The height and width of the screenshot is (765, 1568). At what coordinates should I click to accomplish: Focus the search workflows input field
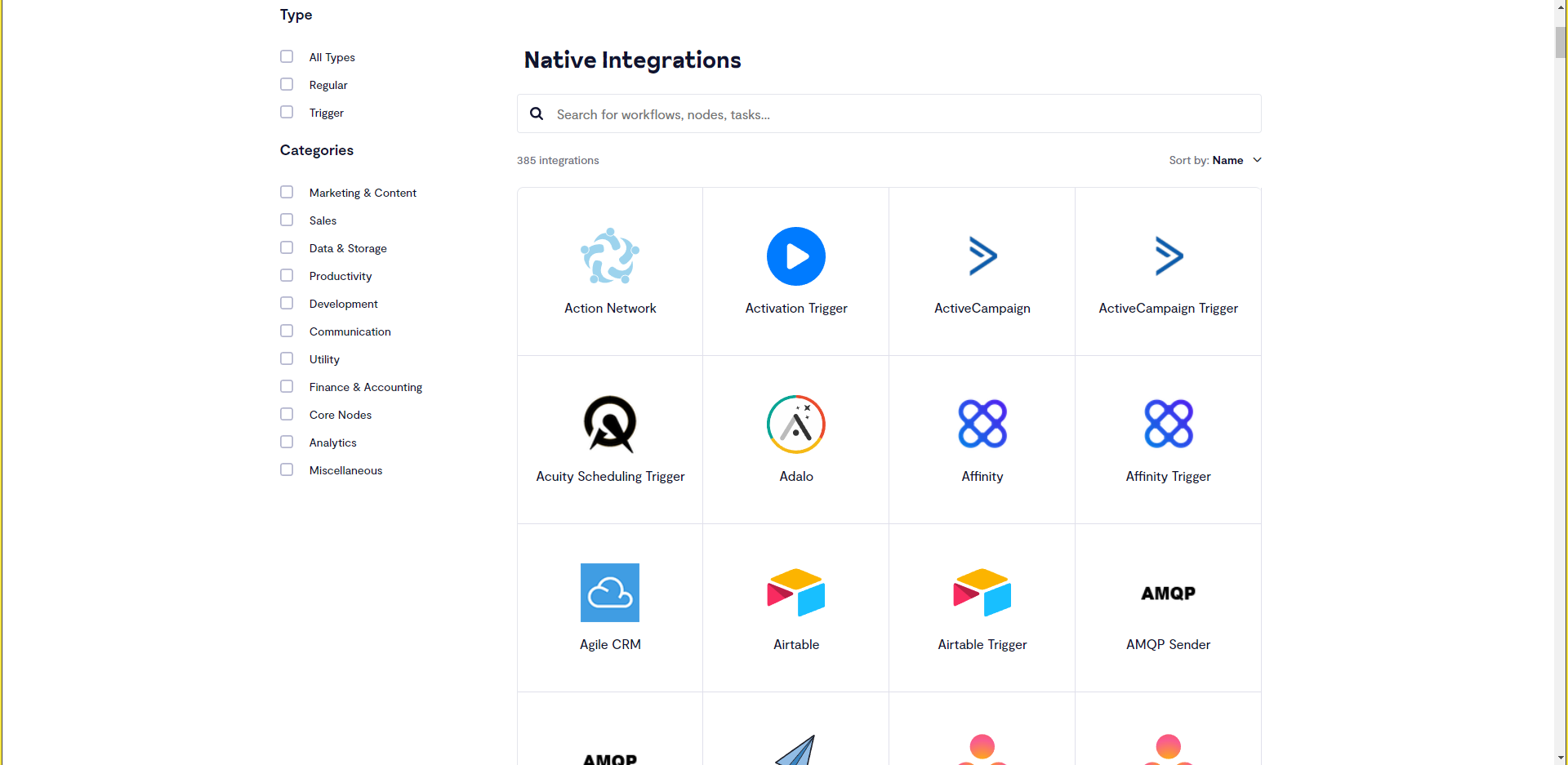tap(889, 113)
